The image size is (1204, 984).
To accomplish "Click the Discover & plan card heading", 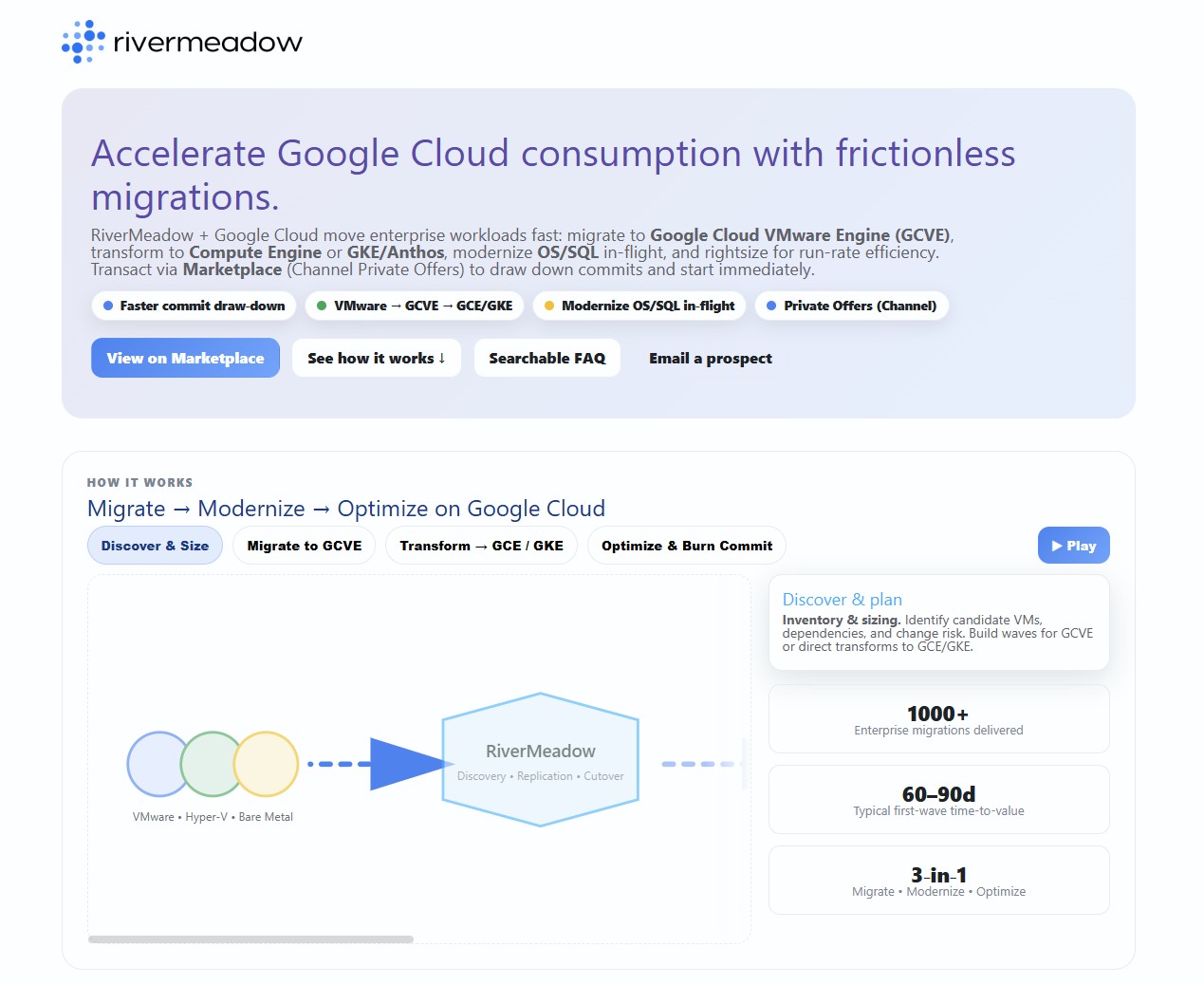I will pos(843,600).
